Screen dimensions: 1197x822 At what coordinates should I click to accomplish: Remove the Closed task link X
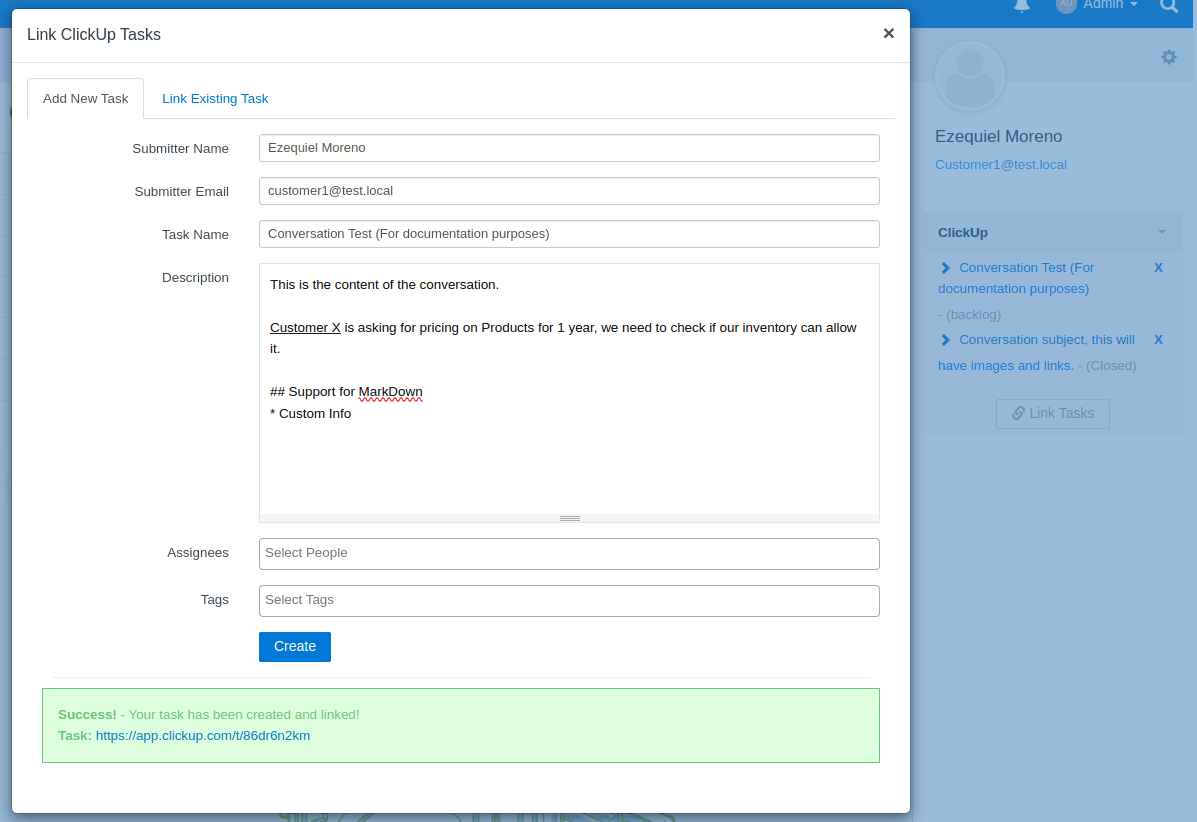(1158, 340)
